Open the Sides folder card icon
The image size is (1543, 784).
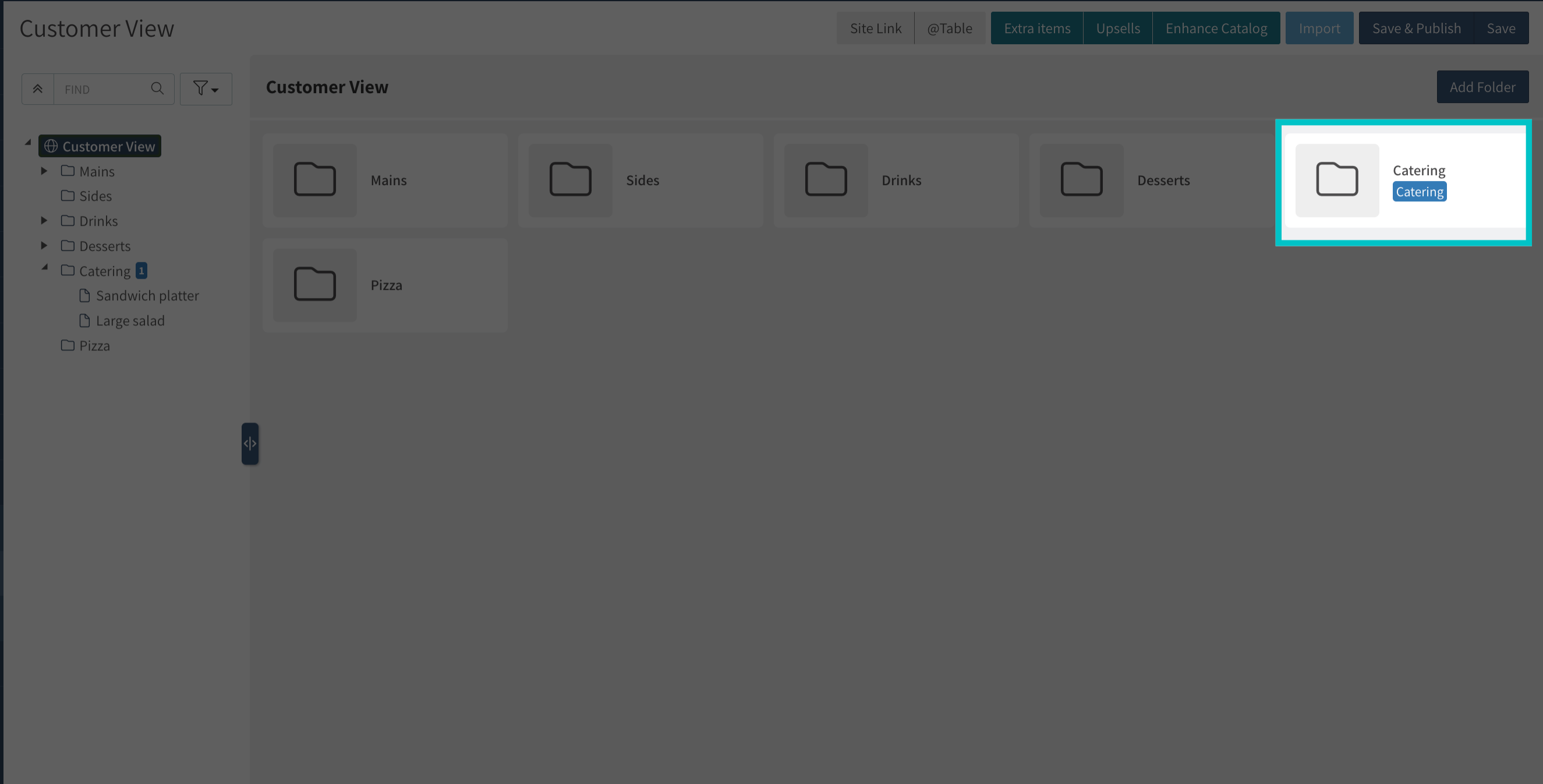(570, 180)
